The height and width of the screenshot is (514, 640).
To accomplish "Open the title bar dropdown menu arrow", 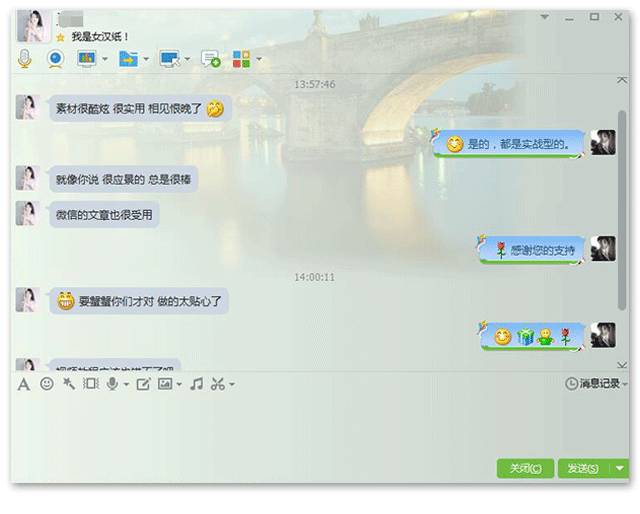I will coord(544,17).
